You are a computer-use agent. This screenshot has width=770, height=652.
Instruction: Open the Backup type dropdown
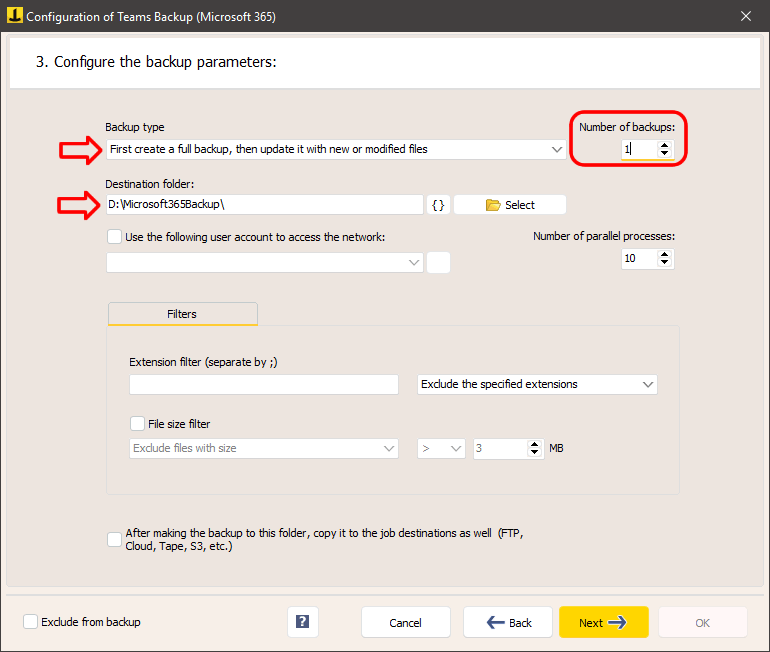coord(336,149)
